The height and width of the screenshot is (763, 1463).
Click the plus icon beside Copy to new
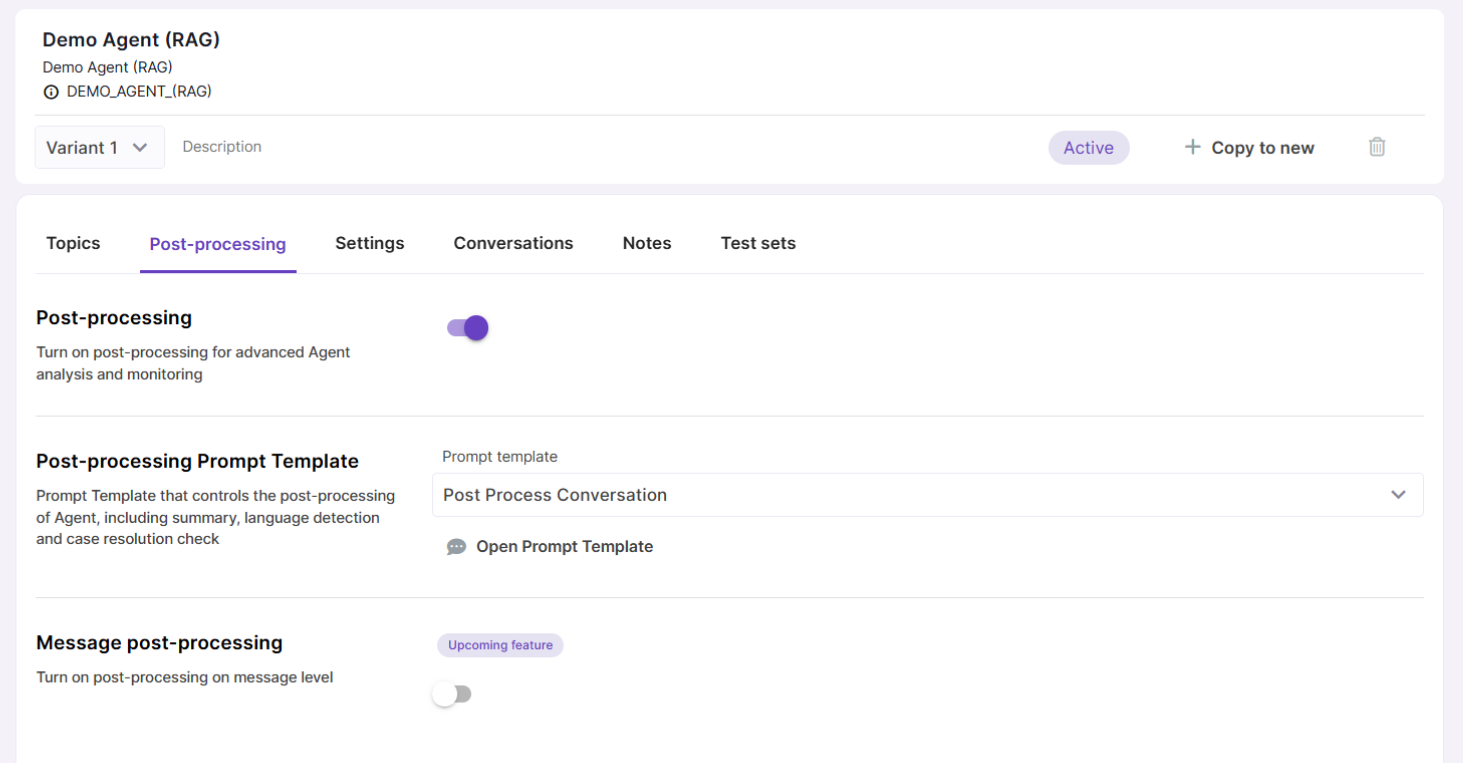(1192, 147)
